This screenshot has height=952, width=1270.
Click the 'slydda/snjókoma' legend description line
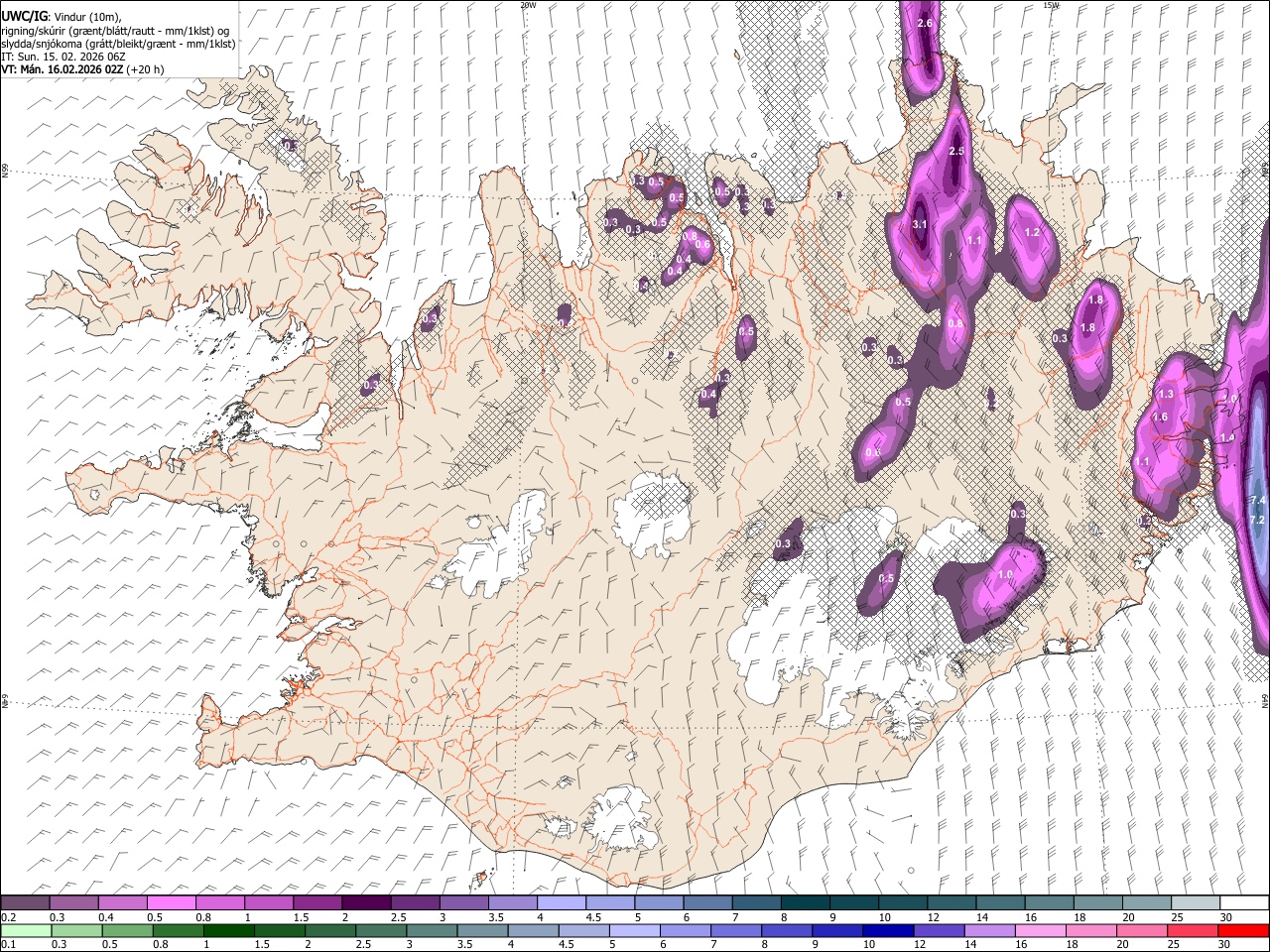pos(118,44)
